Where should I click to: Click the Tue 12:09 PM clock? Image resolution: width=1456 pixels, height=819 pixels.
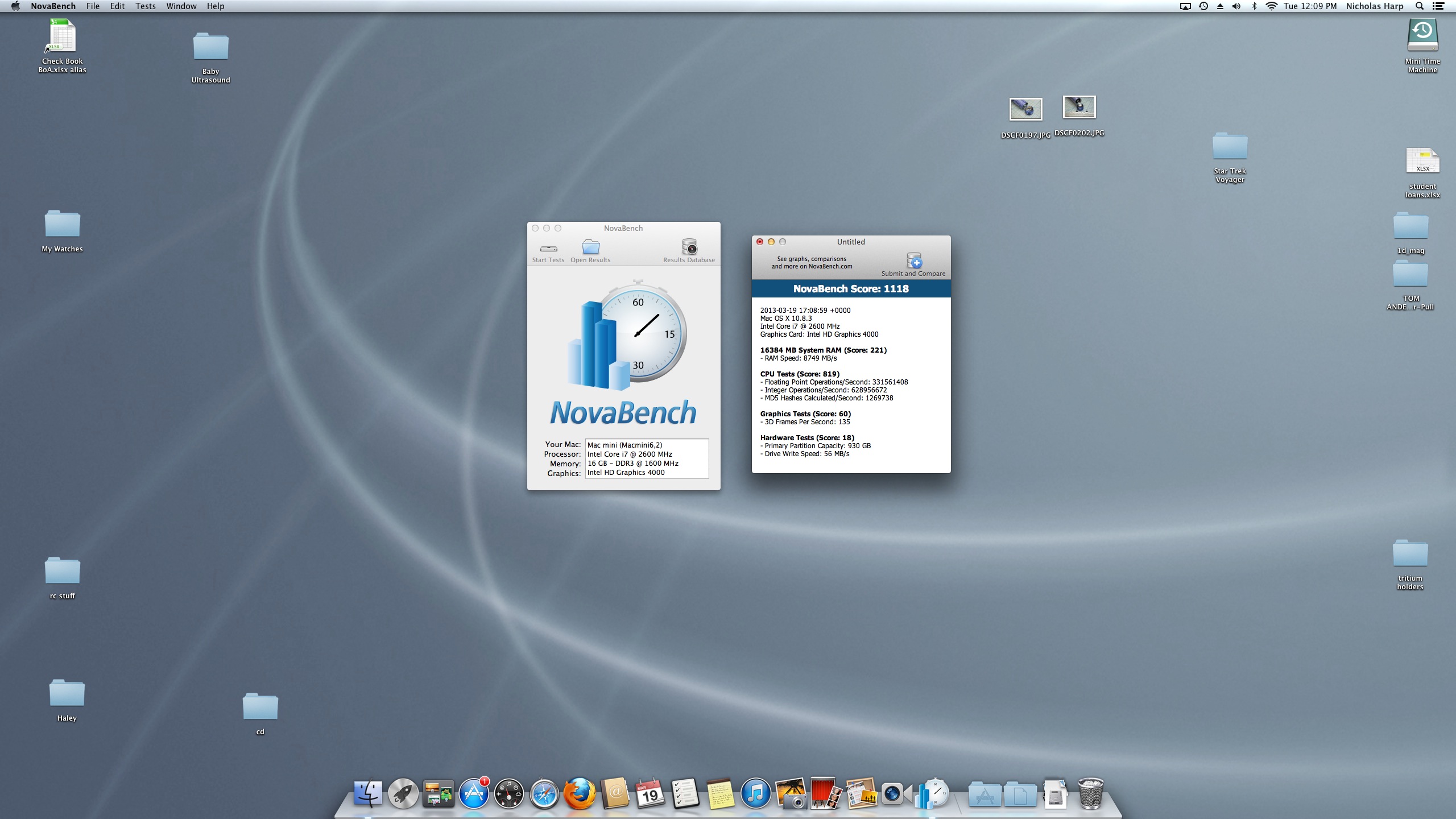(1310, 6)
